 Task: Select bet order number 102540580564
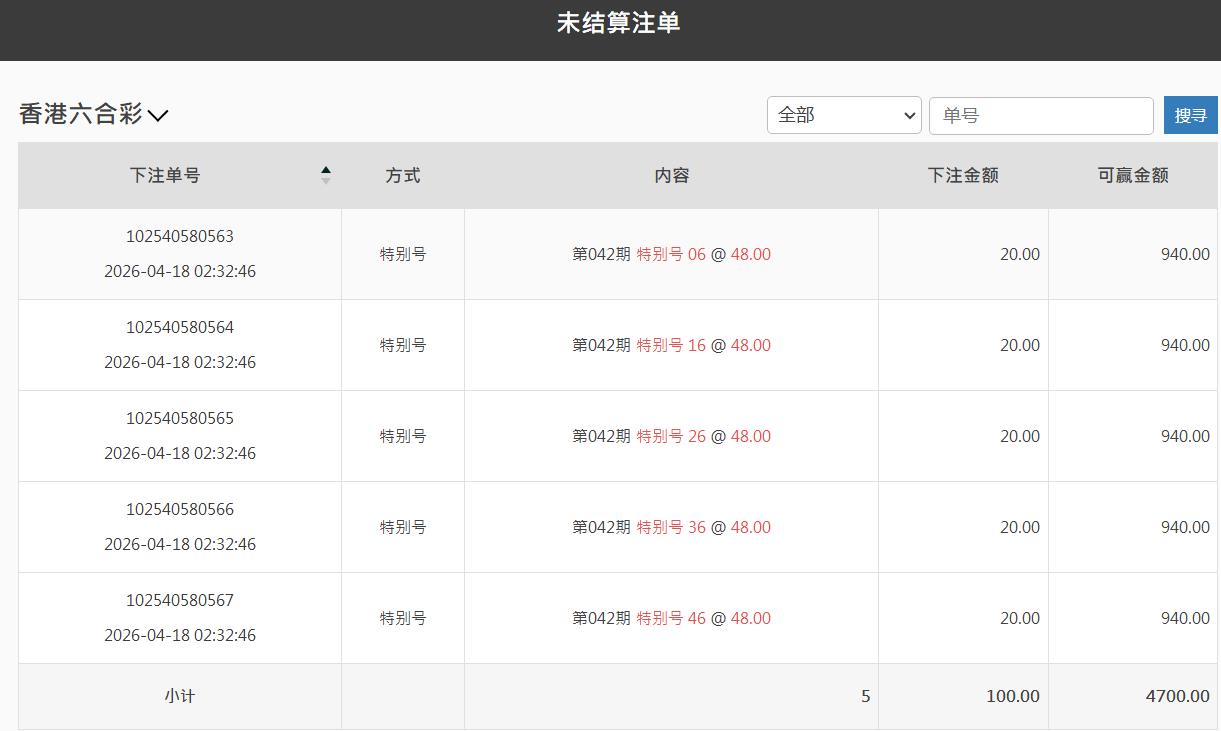[x=180, y=328]
